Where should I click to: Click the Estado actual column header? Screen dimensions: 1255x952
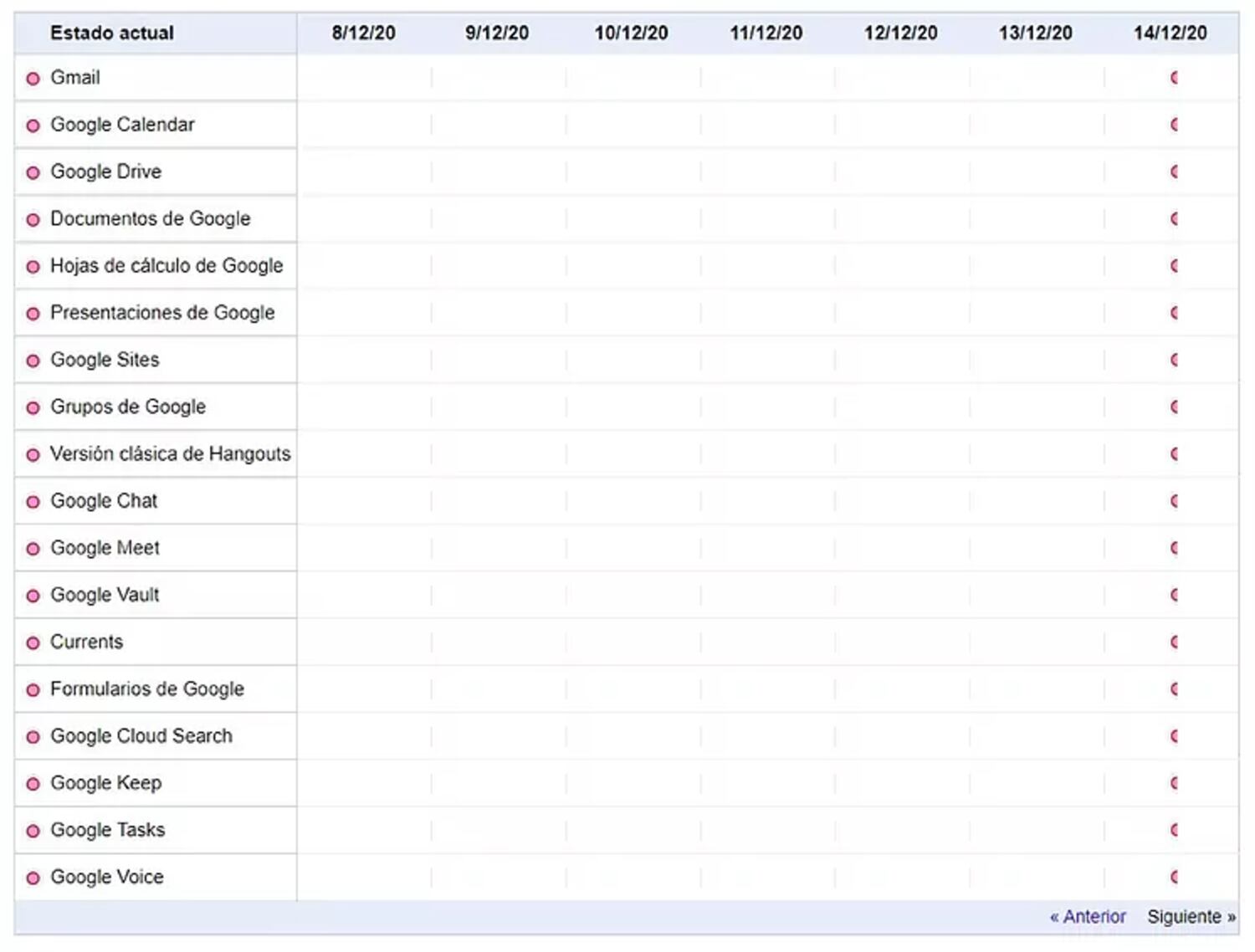pos(112,33)
